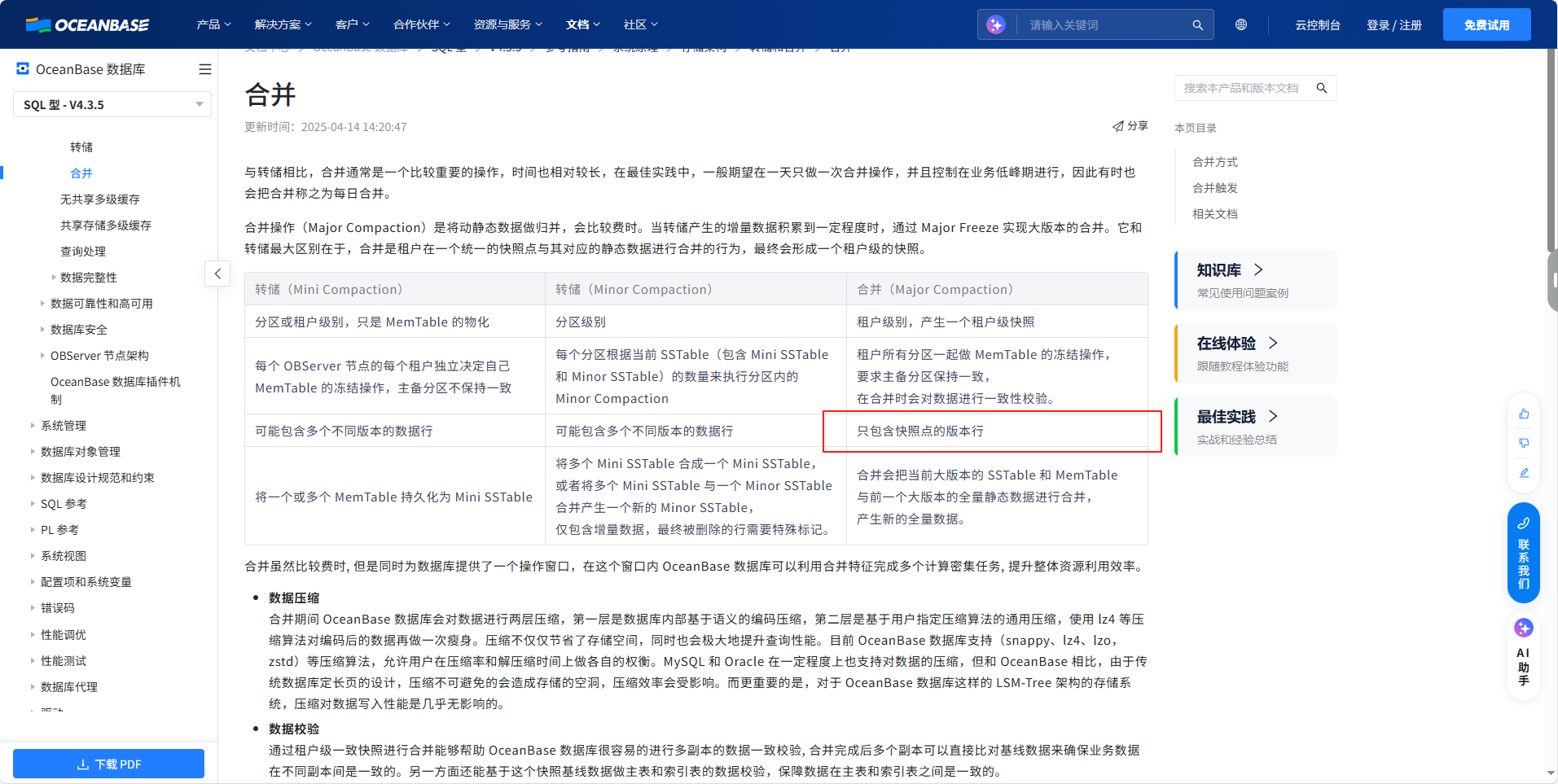Screen dimensions: 1558x784
Task: Click 登录 / 注册 link
Action: pyautogui.click(x=1394, y=24)
